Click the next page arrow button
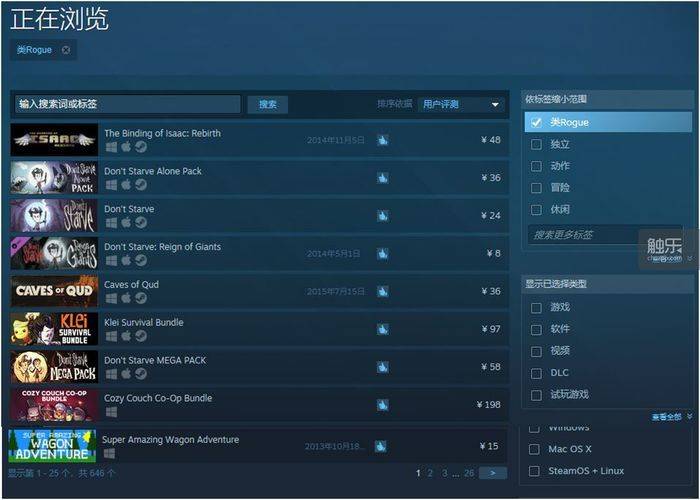 click(x=493, y=473)
